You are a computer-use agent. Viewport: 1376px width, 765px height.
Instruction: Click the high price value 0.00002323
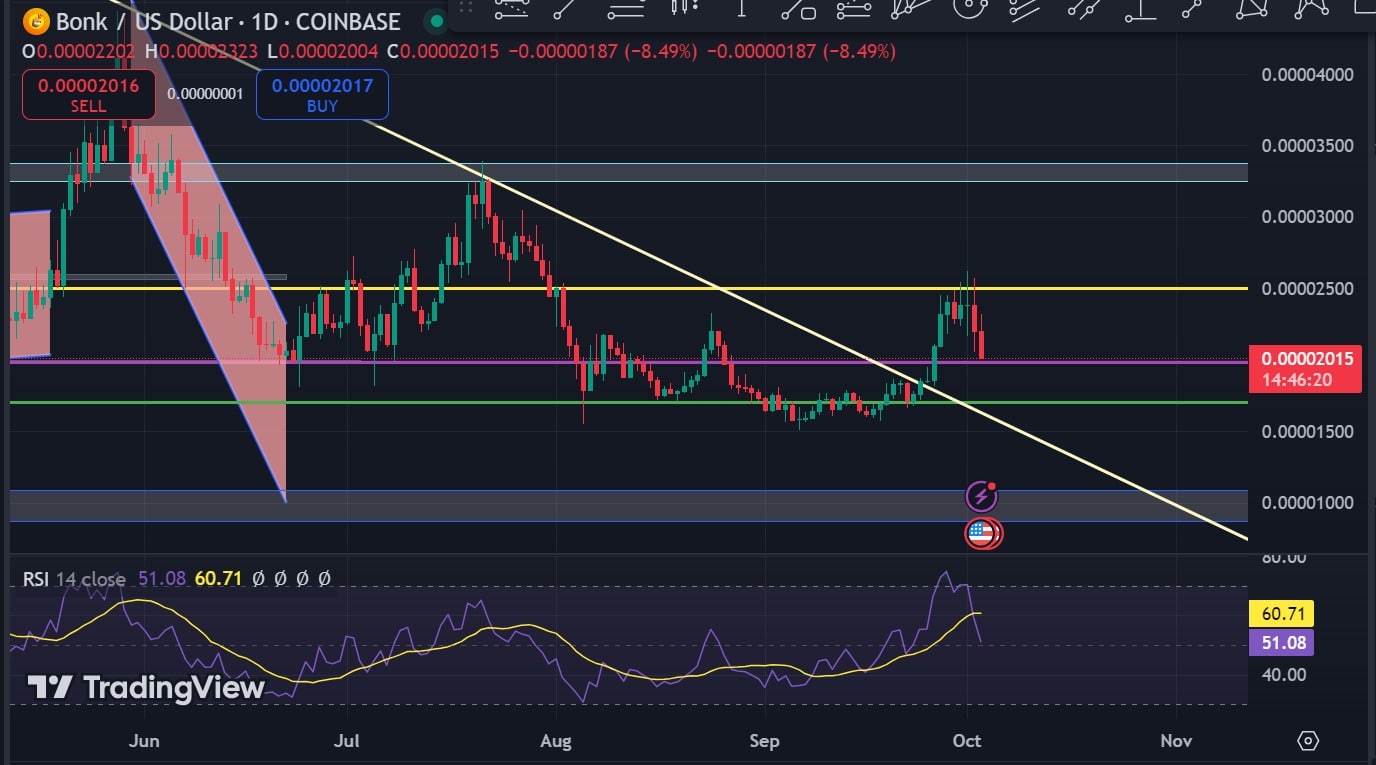tap(209, 51)
